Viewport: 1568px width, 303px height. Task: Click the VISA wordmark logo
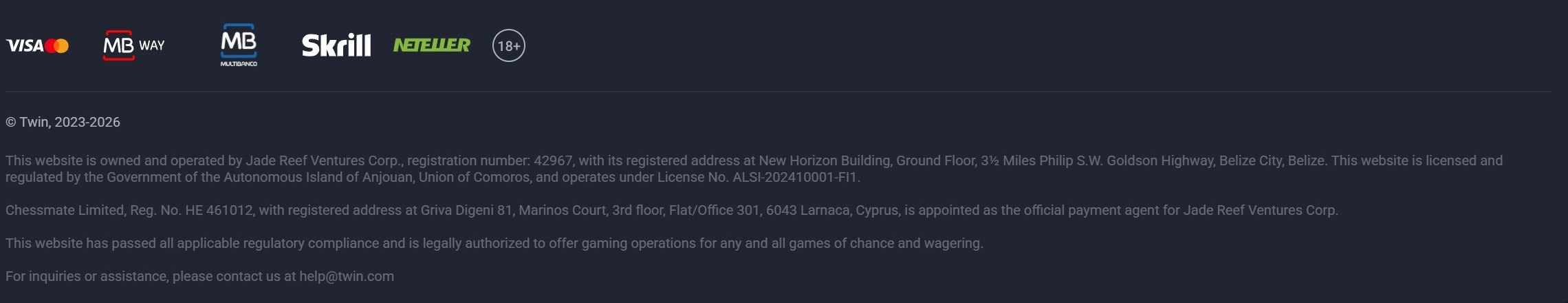pyautogui.click(x=25, y=46)
